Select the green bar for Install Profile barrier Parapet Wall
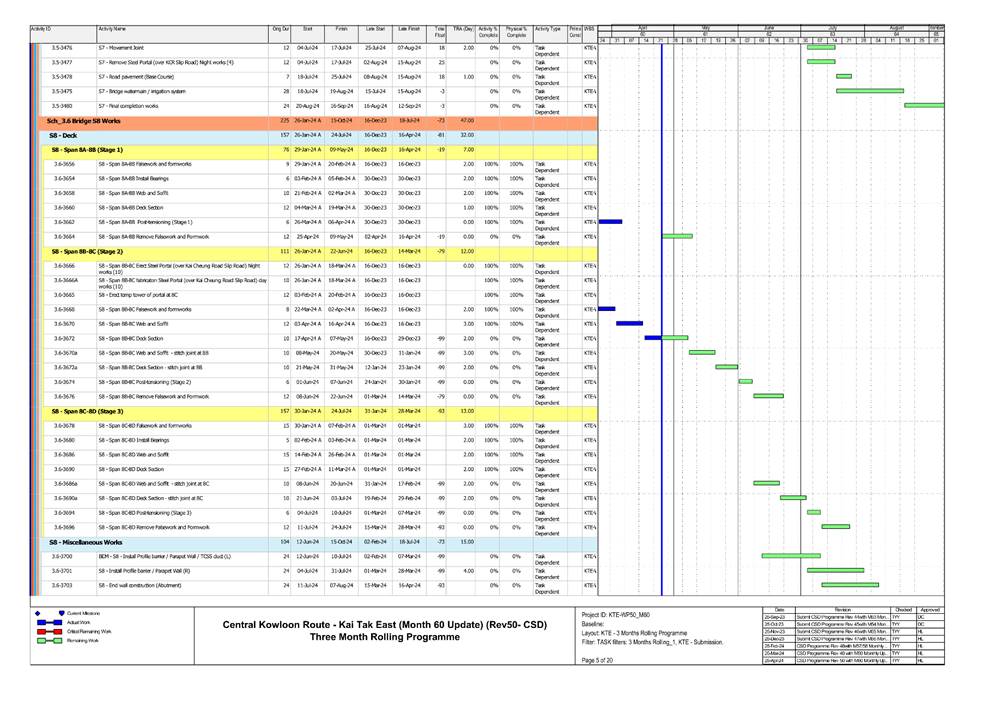This screenshot has width=1001, height=708. [x=835, y=570]
